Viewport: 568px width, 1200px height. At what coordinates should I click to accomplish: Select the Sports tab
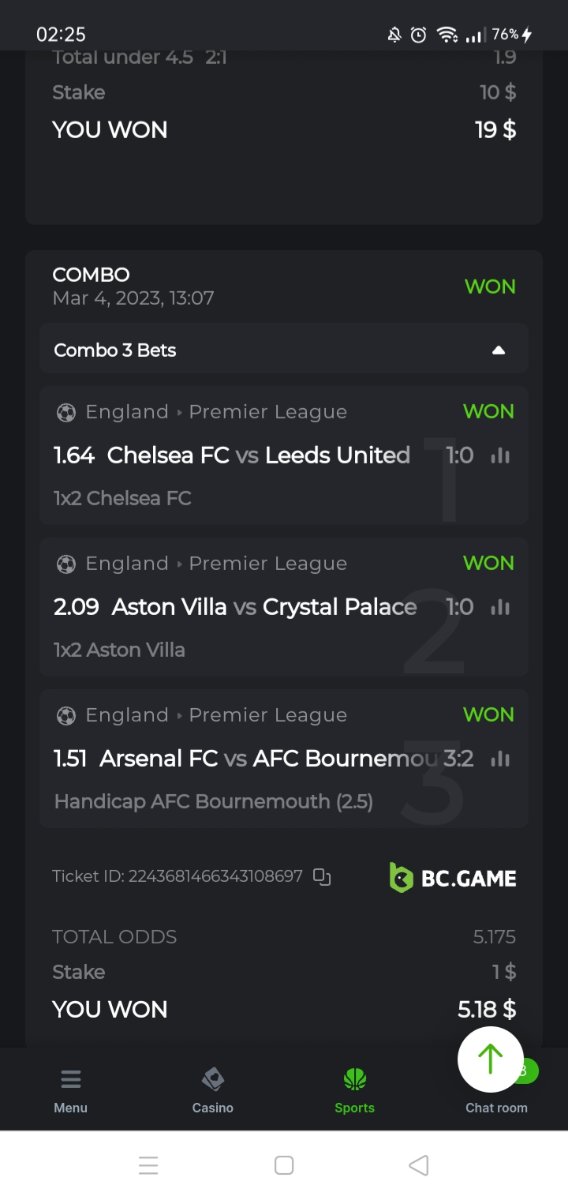pos(355,1090)
